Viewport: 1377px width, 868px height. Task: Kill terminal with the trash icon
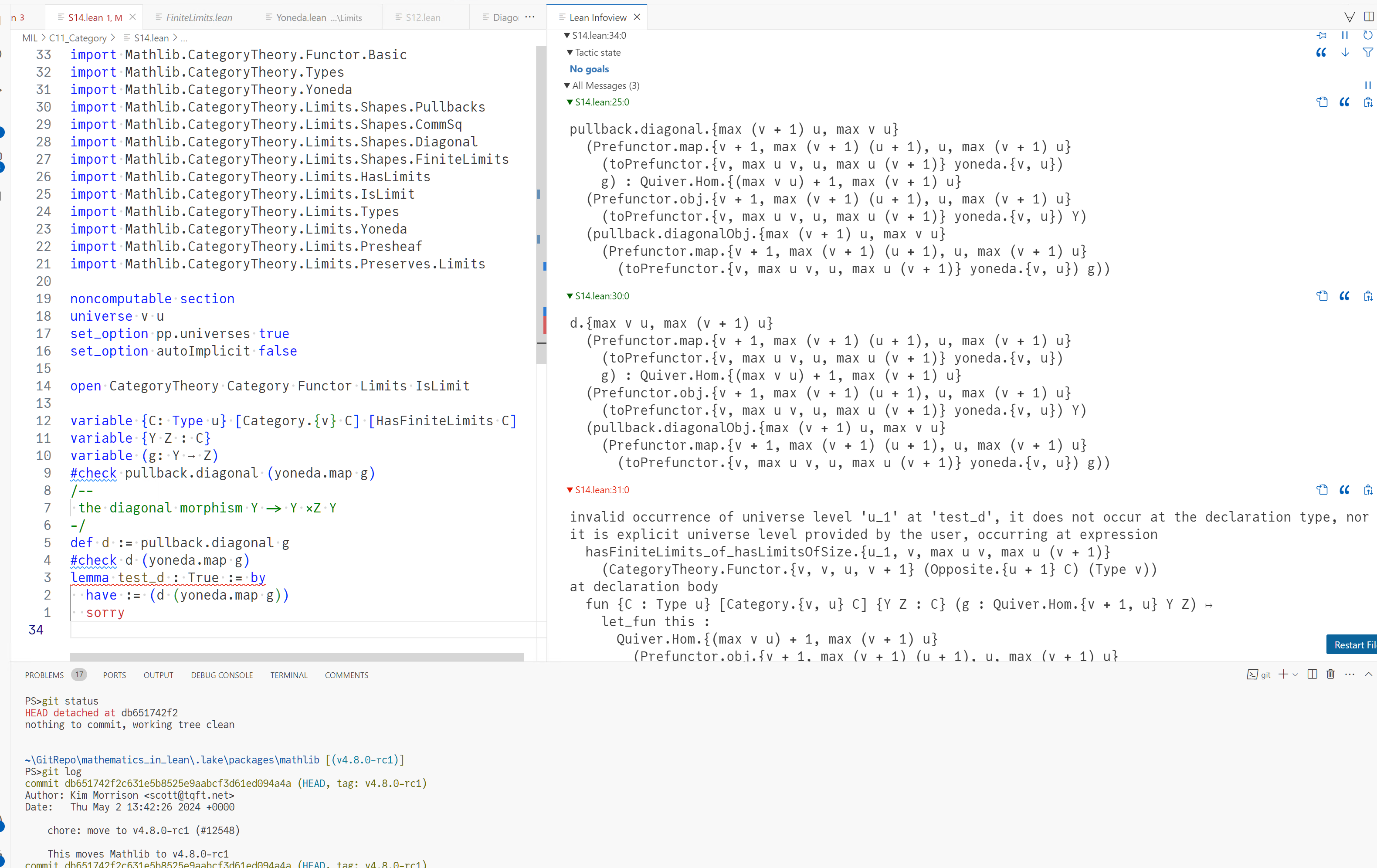coord(1331,674)
